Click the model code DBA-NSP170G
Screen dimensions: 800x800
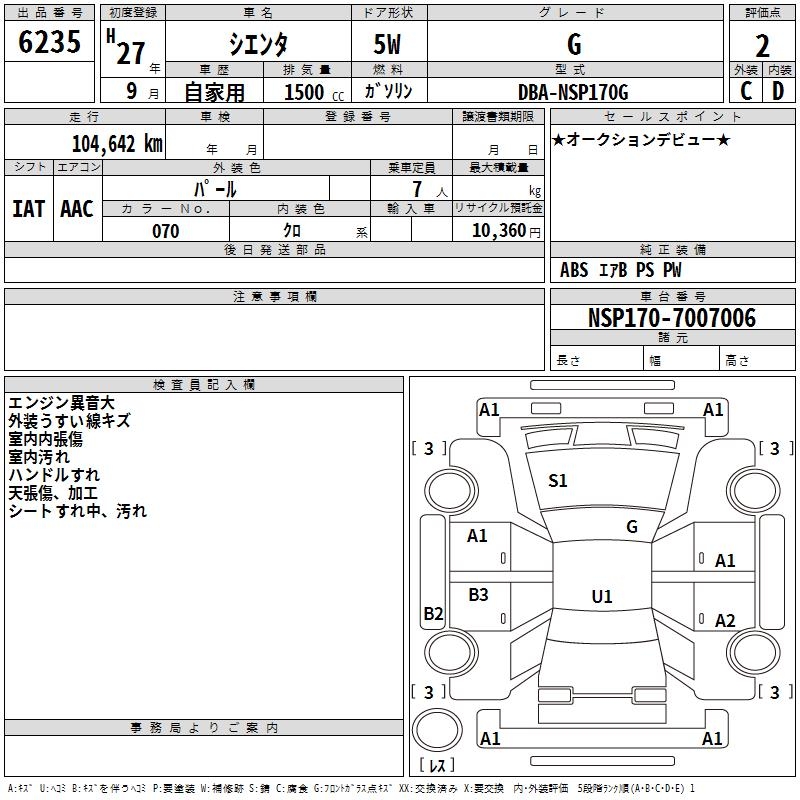(573, 92)
